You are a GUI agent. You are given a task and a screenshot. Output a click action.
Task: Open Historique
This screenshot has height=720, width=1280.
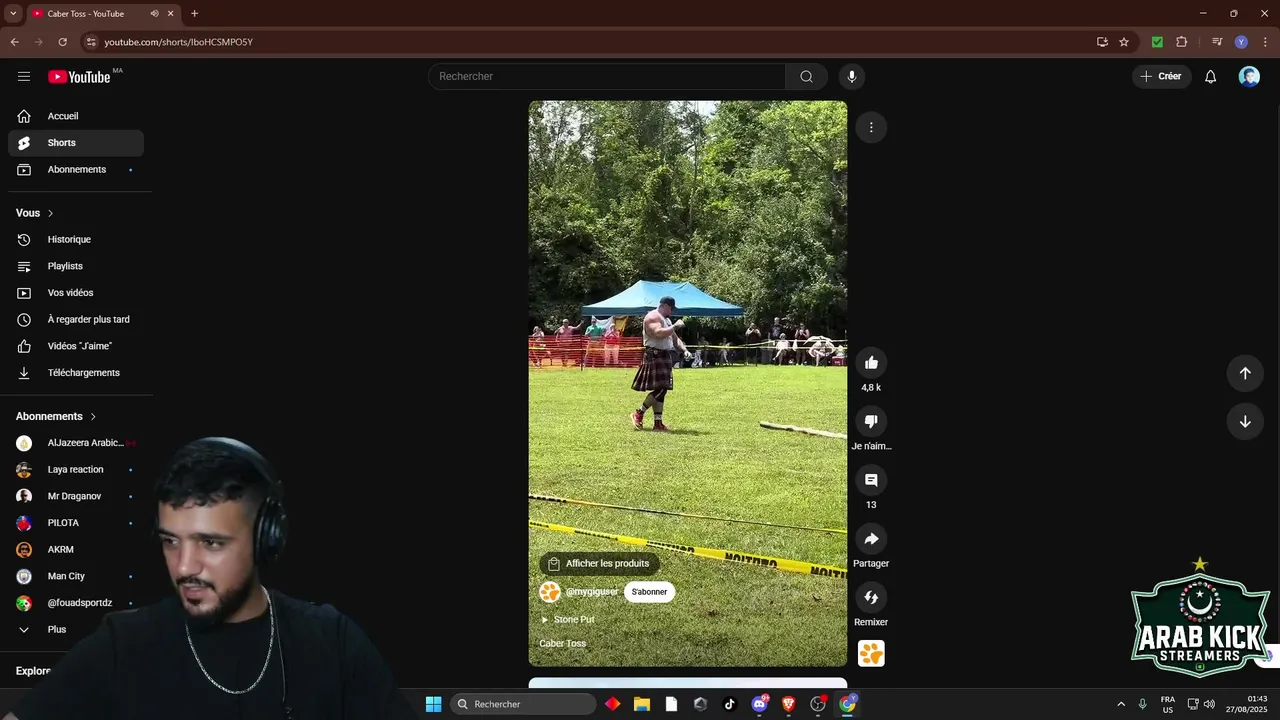pos(76,240)
